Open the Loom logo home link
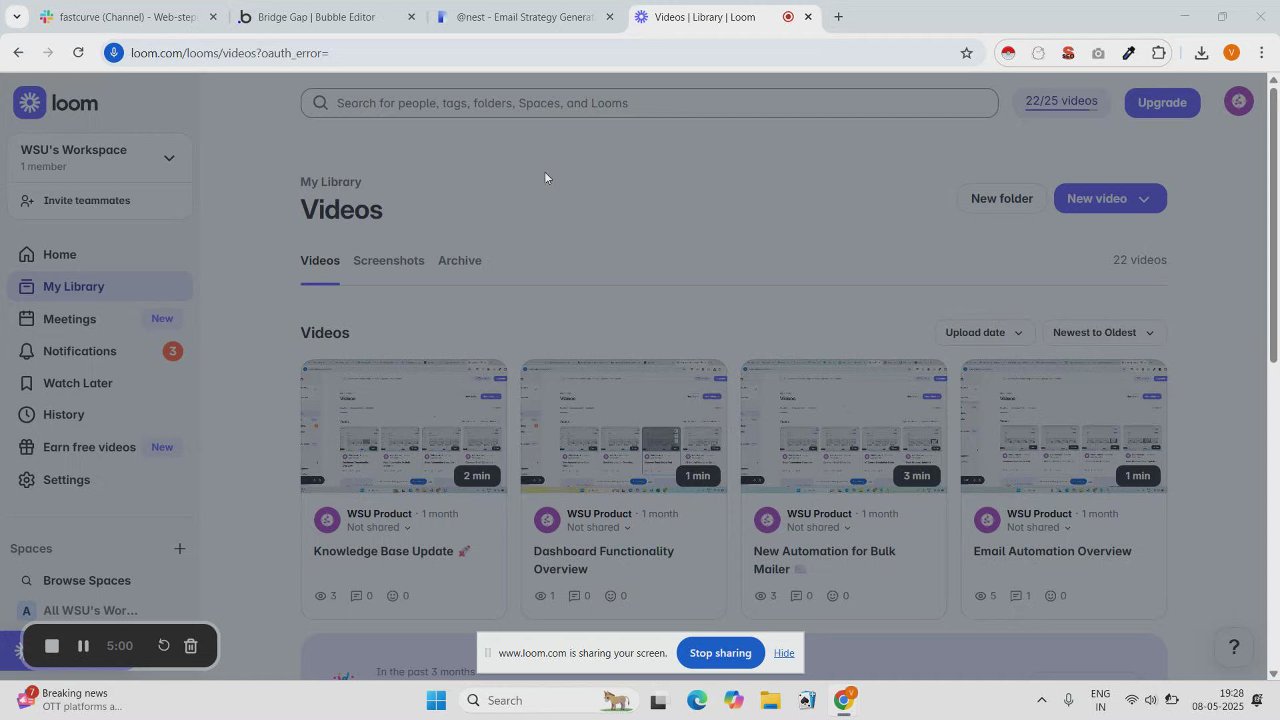Image resolution: width=1280 pixels, height=720 pixels. pyautogui.click(x=56, y=103)
